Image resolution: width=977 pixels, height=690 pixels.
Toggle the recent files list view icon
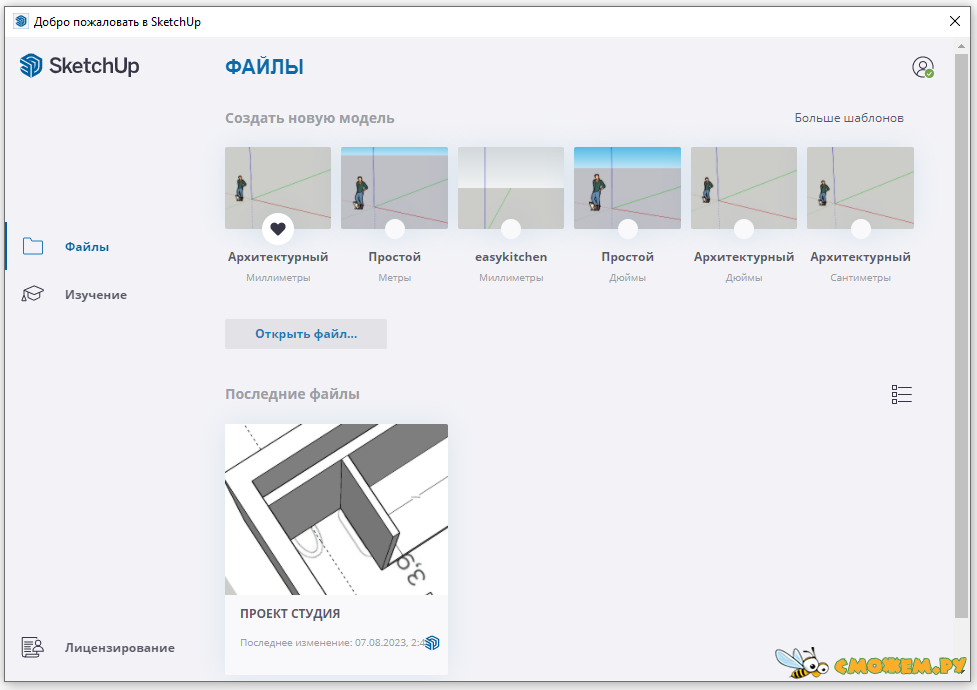pyautogui.click(x=901, y=395)
